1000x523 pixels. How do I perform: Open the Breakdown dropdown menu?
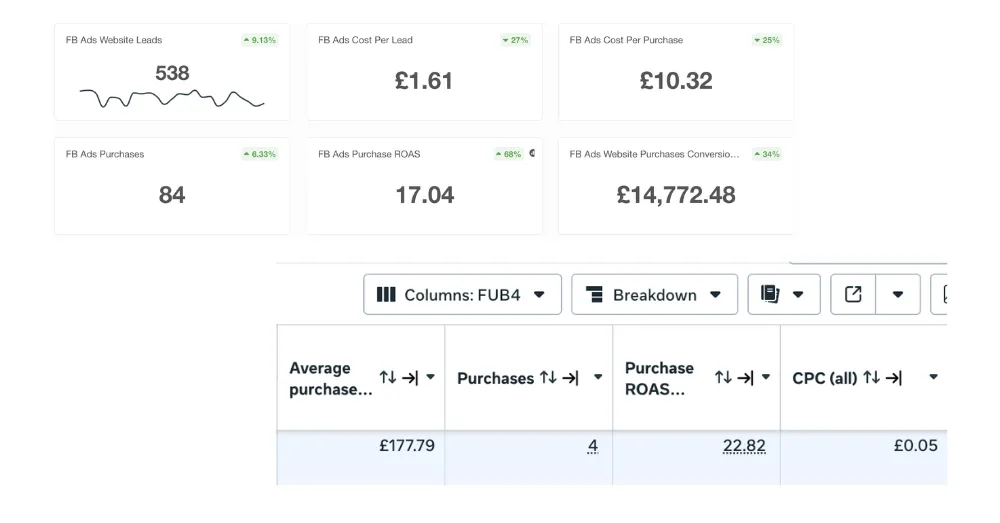[654, 295]
